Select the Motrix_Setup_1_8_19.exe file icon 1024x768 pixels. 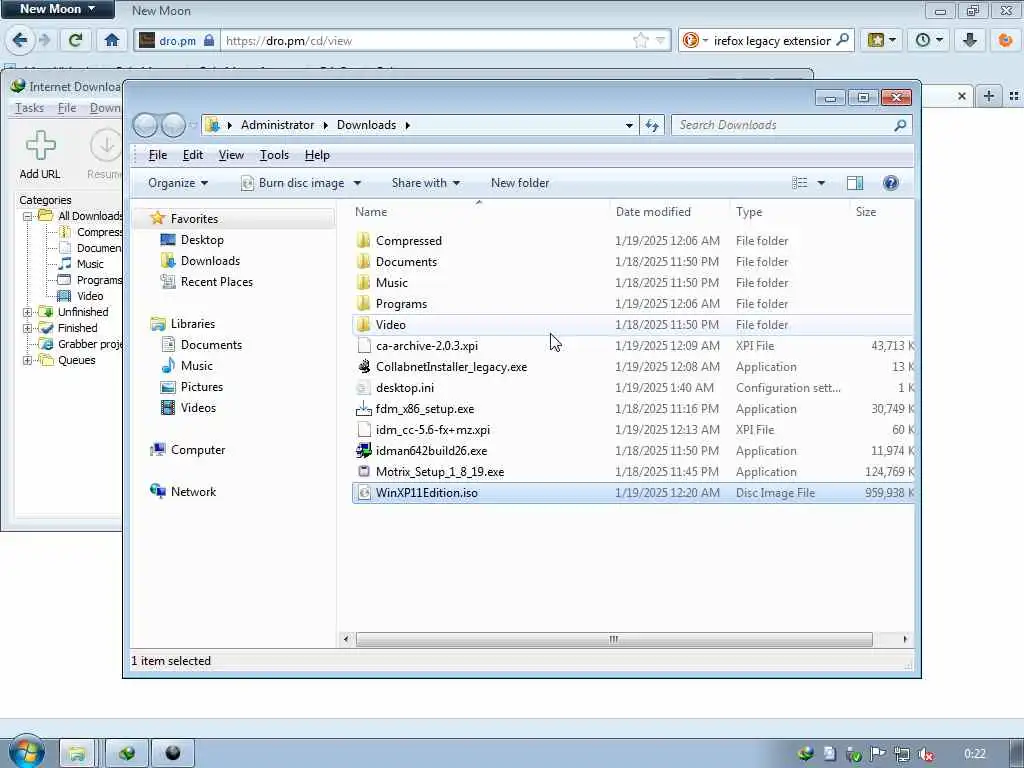click(x=364, y=472)
